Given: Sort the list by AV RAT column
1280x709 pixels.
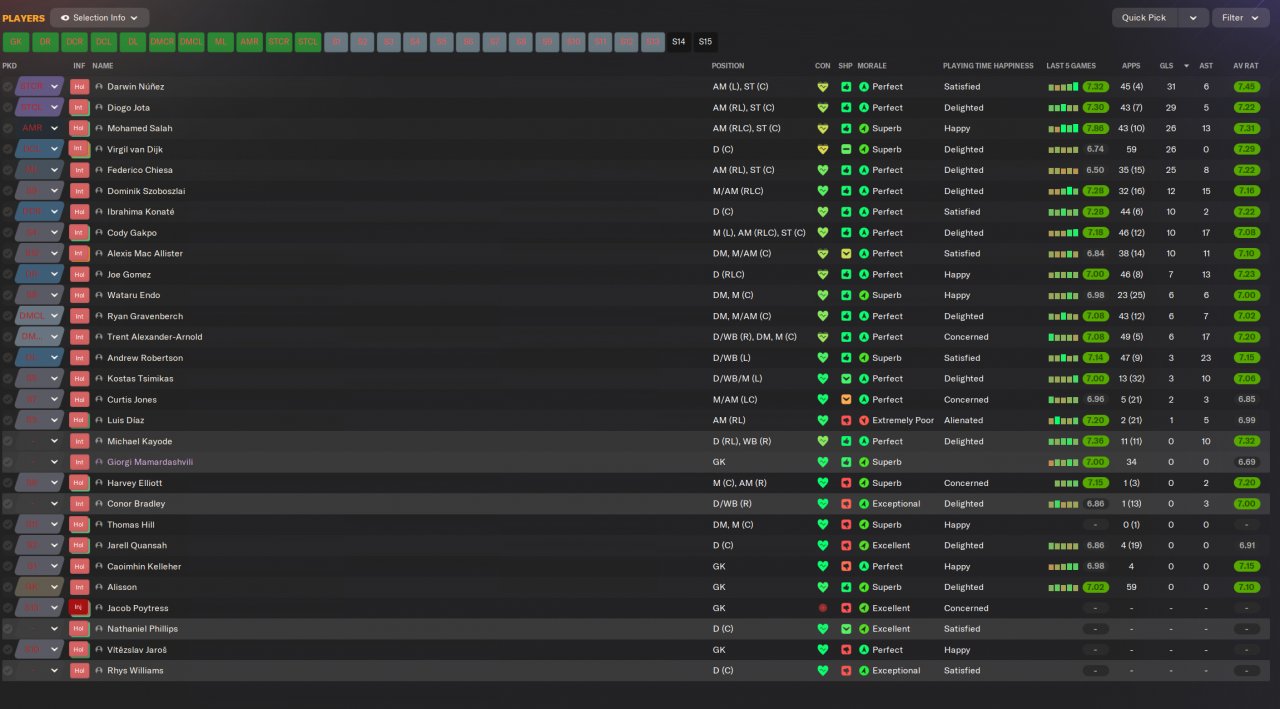Looking at the screenshot, I should [x=1246, y=66].
